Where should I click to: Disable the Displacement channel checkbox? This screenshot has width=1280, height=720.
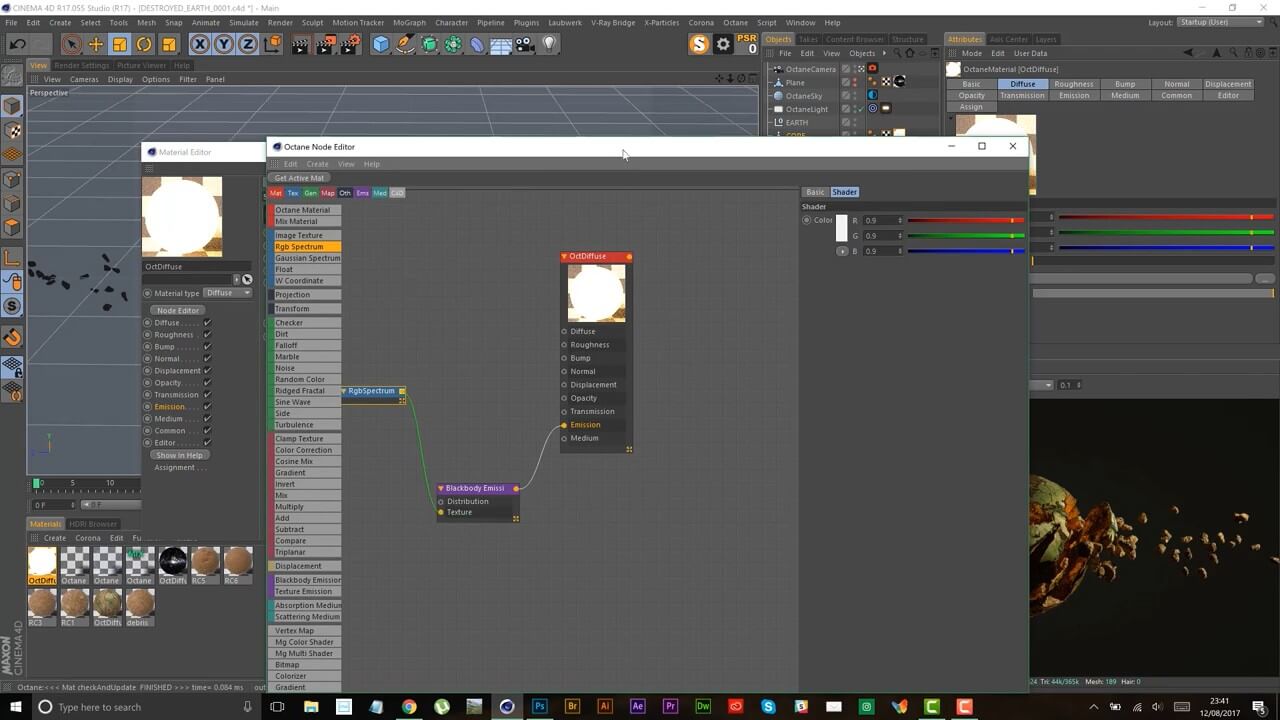tap(207, 371)
